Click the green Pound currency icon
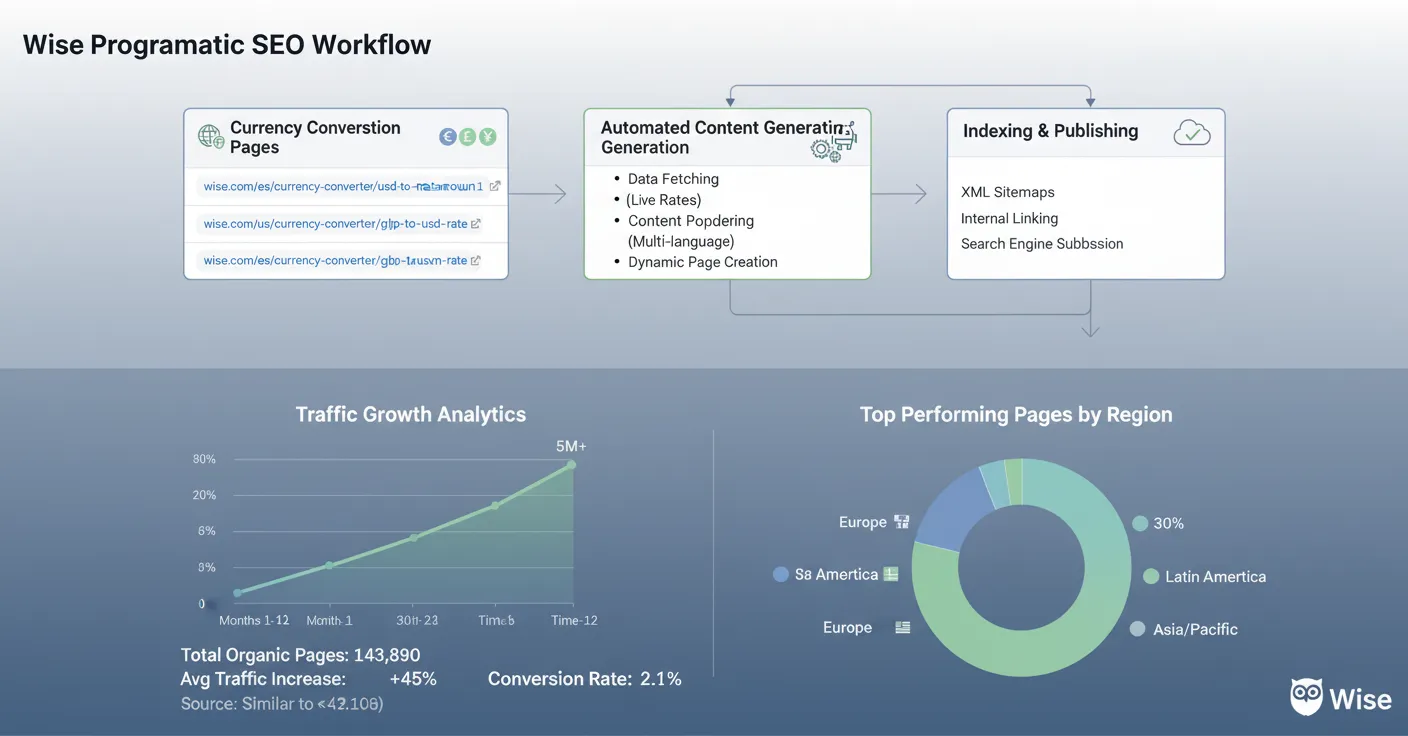This screenshot has height=736, width=1408. (467, 136)
